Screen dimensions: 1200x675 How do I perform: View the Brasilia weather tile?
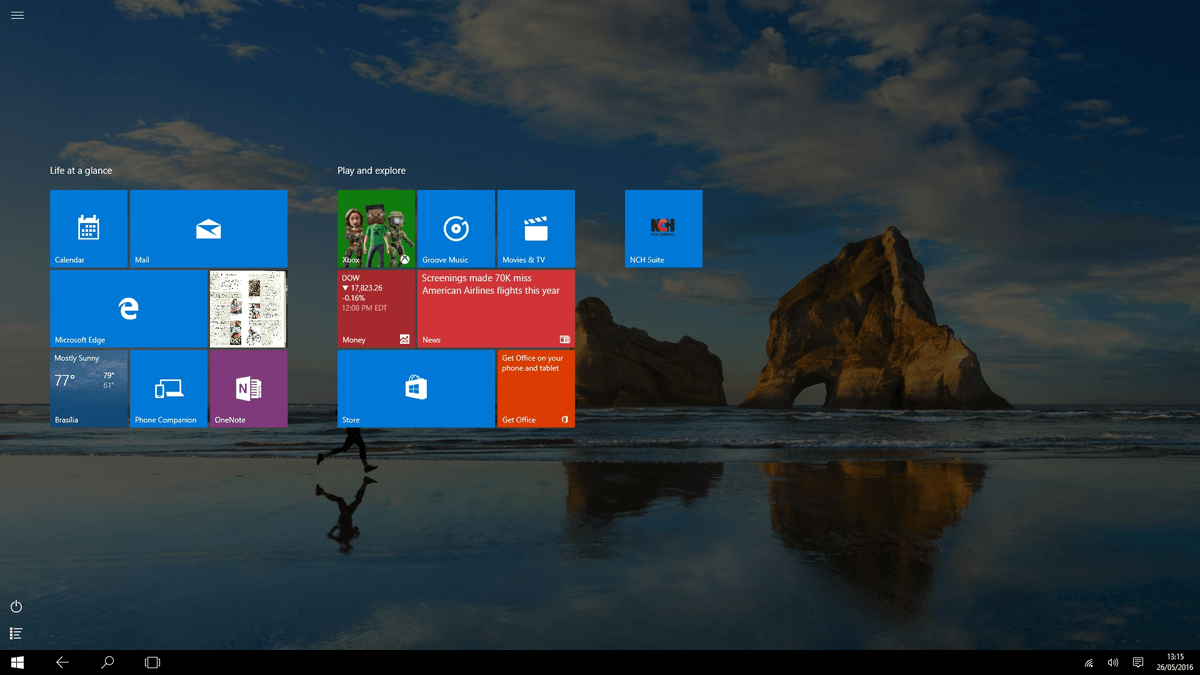click(88, 388)
